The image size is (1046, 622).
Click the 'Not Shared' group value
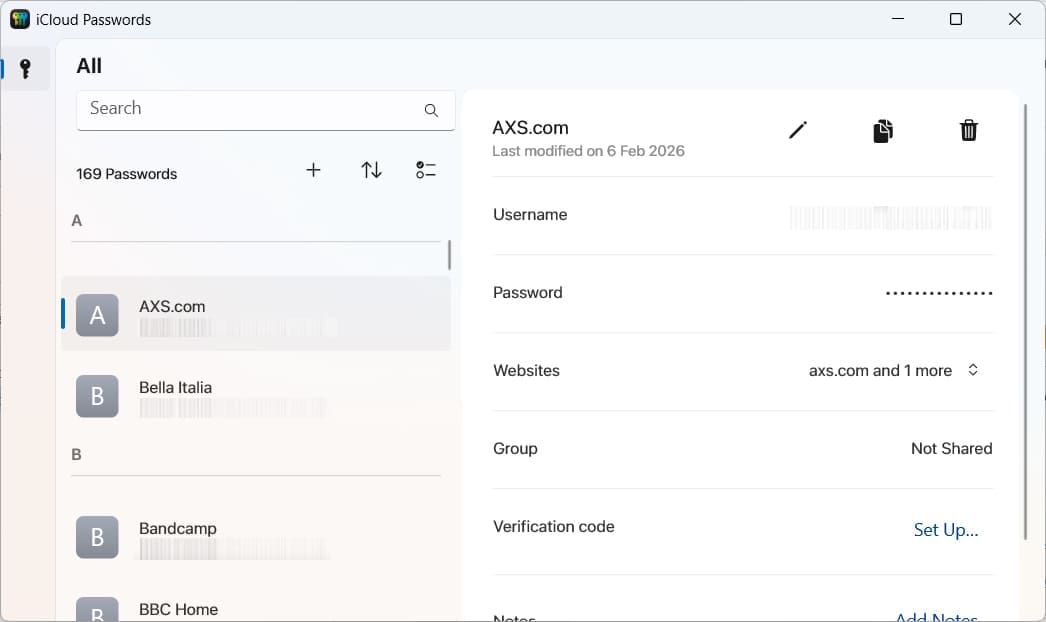tap(951, 448)
